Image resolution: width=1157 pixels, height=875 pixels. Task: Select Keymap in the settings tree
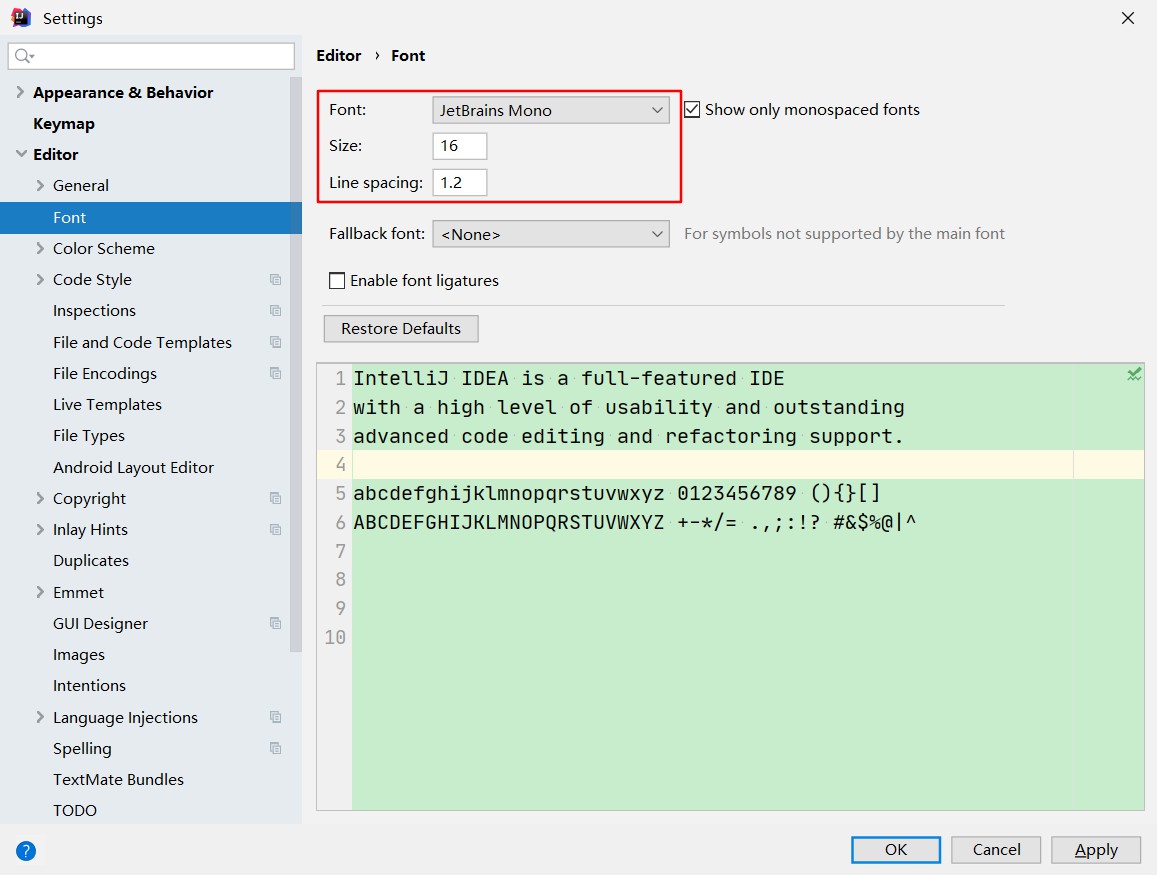[64, 124]
